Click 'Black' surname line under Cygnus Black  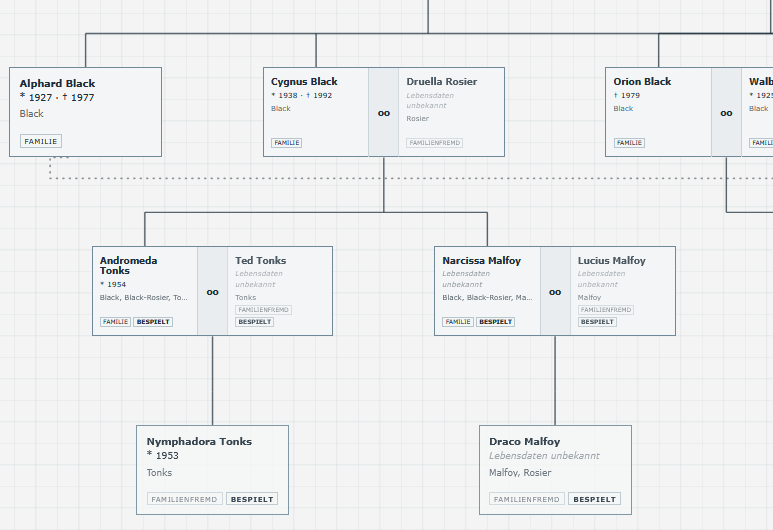(x=281, y=108)
